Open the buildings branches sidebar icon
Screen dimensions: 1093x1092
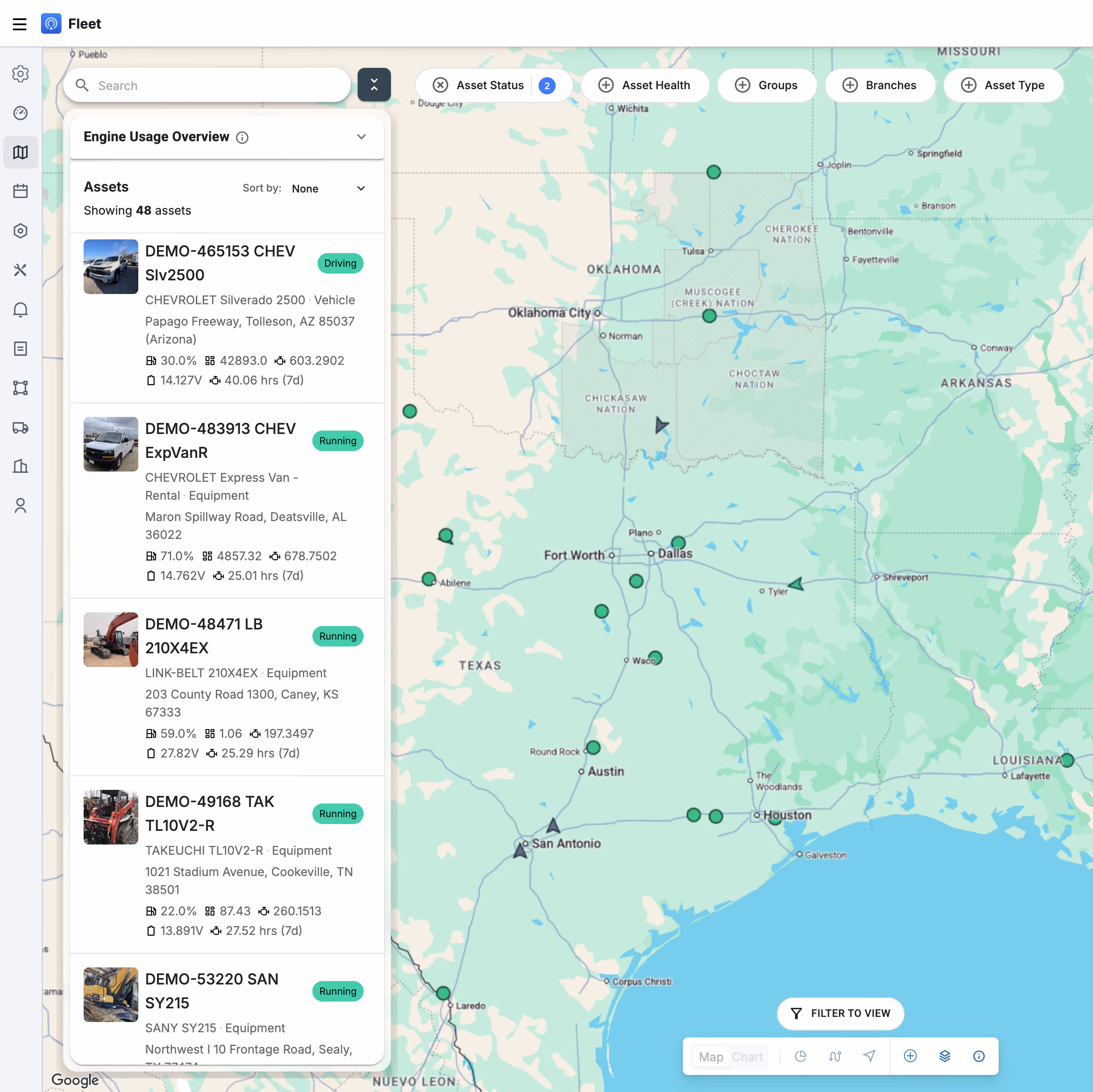(20, 466)
